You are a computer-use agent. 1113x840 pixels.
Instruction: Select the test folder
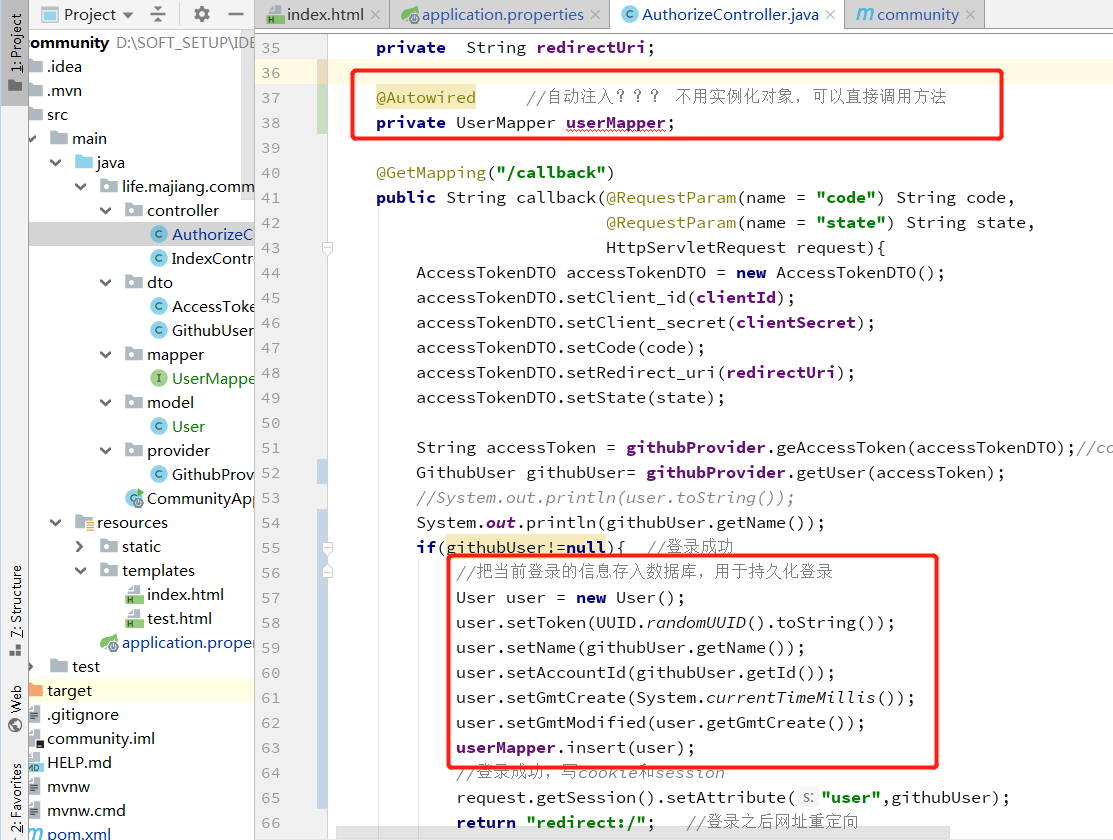[75, 667]
